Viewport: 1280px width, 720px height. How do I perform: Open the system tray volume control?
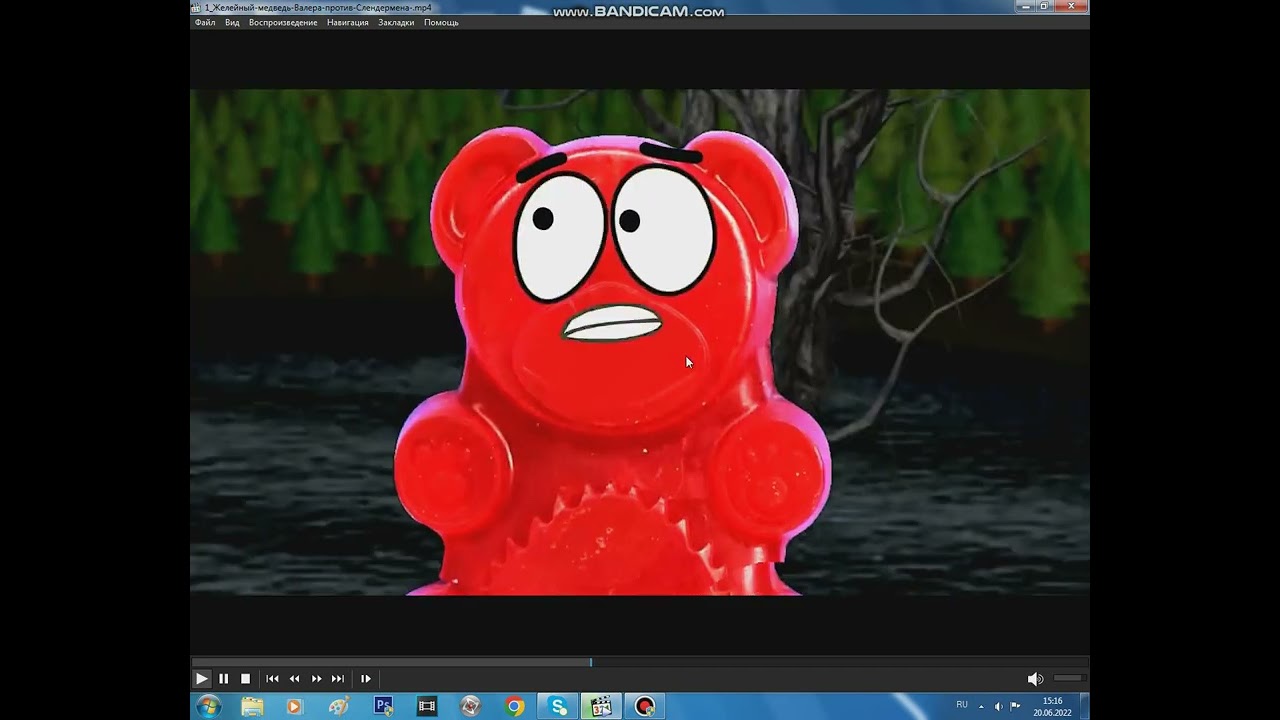pos(998,706)
